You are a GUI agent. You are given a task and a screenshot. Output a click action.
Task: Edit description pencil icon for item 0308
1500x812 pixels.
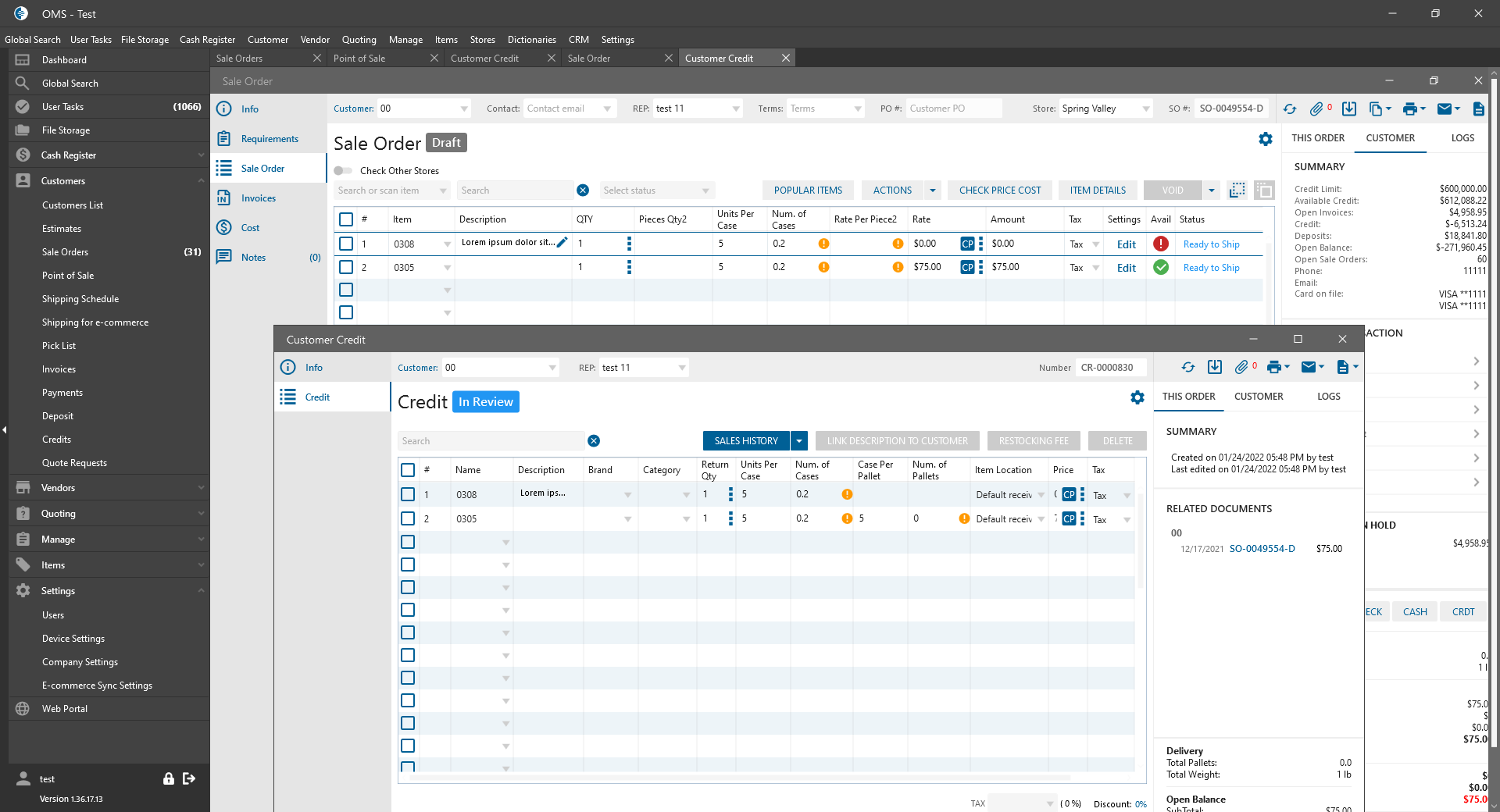point(562,243)
